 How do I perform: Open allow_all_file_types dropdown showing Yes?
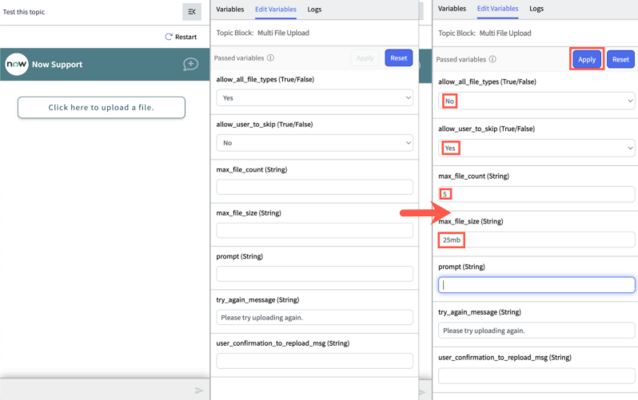pyautogui.click(x=315, y=98)
